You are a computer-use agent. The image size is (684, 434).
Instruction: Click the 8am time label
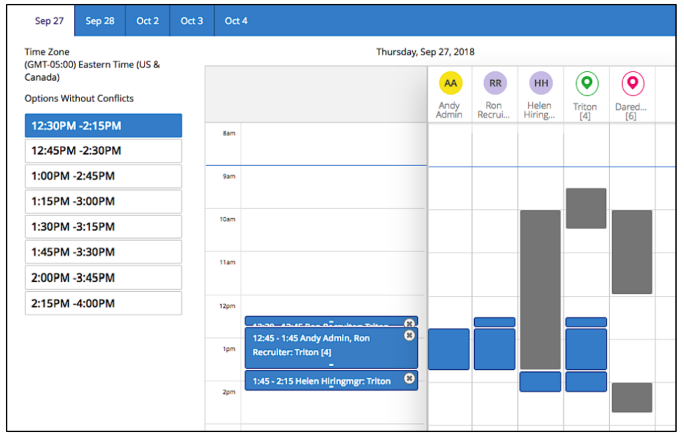click(229, 133)
